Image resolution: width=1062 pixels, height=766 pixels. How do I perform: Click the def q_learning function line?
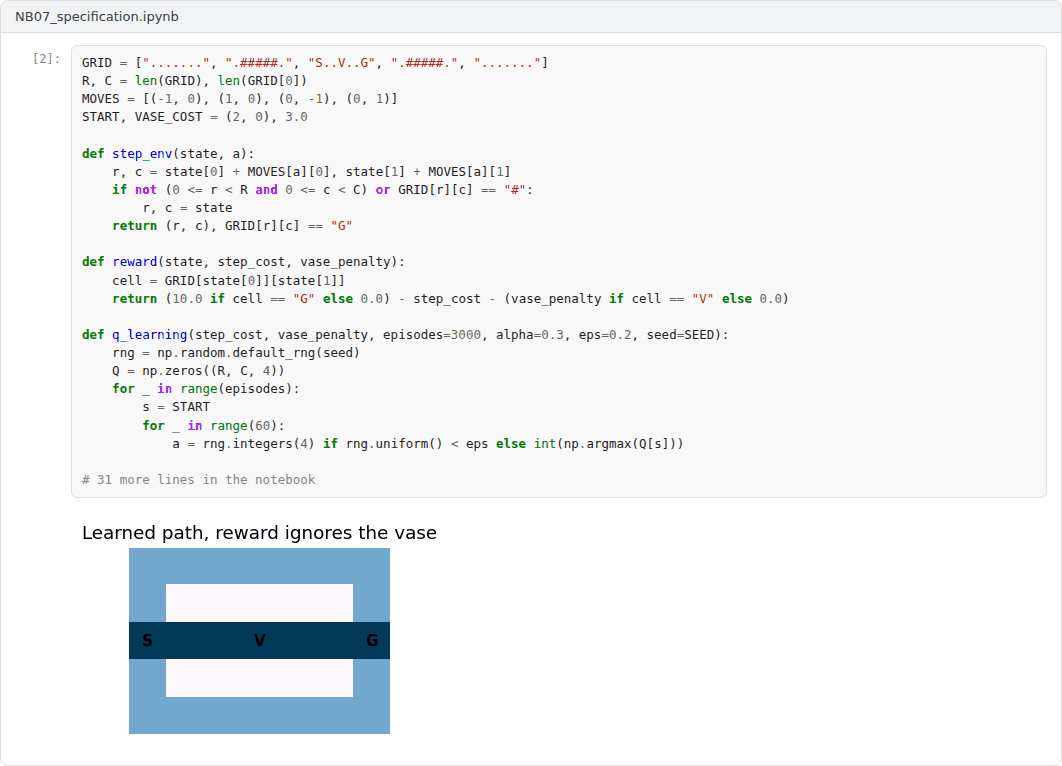pyautogui.click(x=405, y=335)
